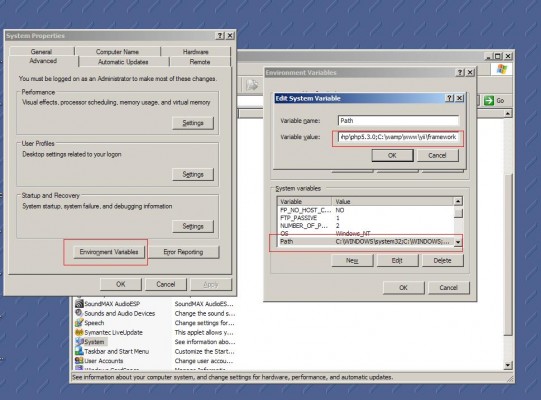
Task: Click the Edit button under System variables
Action: (397, 261)
